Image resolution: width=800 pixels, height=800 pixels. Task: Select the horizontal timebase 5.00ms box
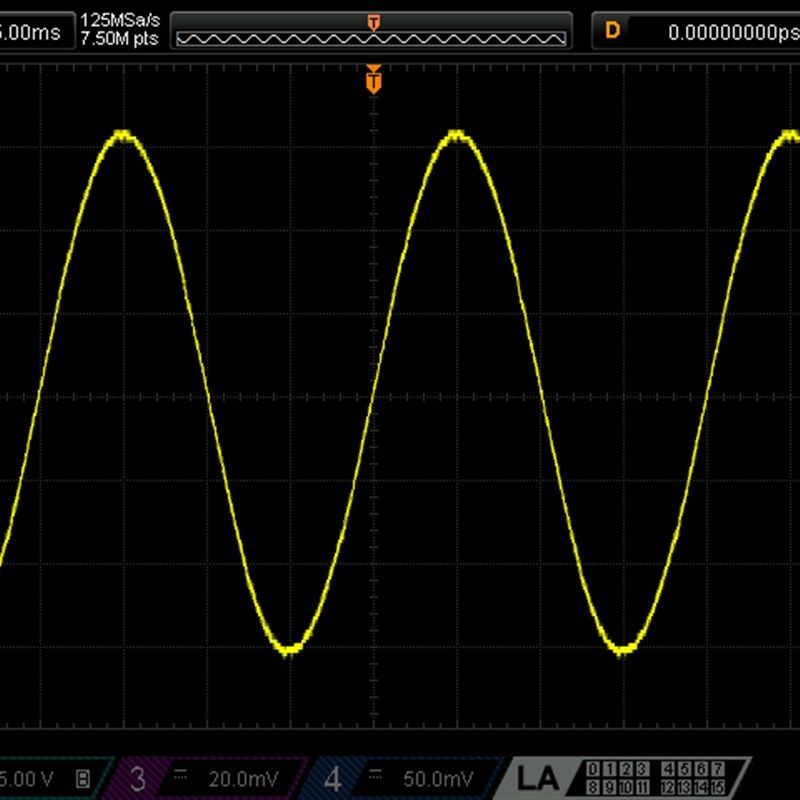point(36,32)
